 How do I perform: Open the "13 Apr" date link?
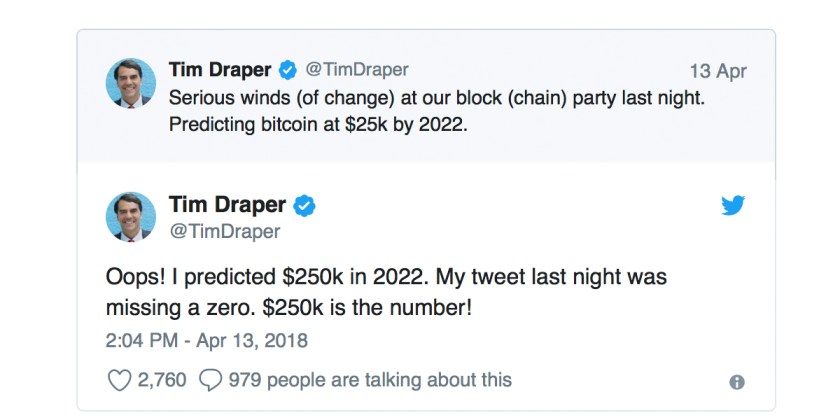click(x=718, y=72)
